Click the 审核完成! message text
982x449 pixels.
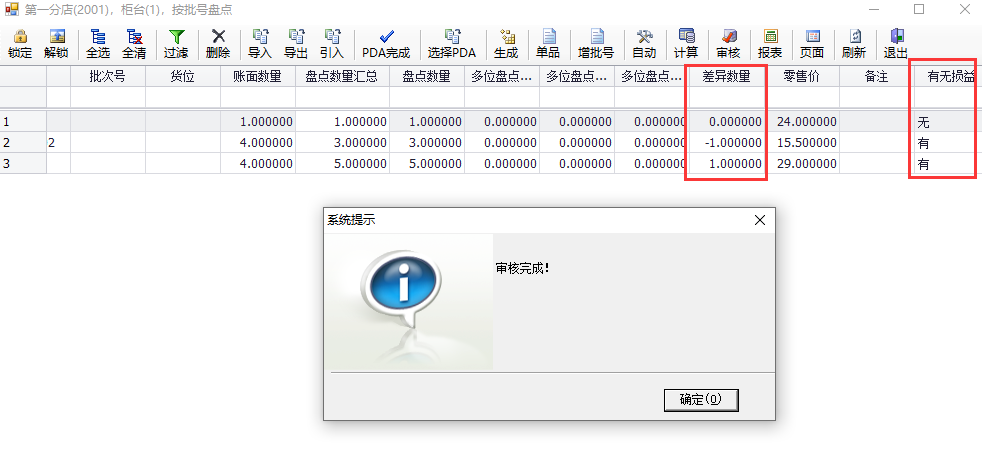pyautogui.click(x=522, y=268)
